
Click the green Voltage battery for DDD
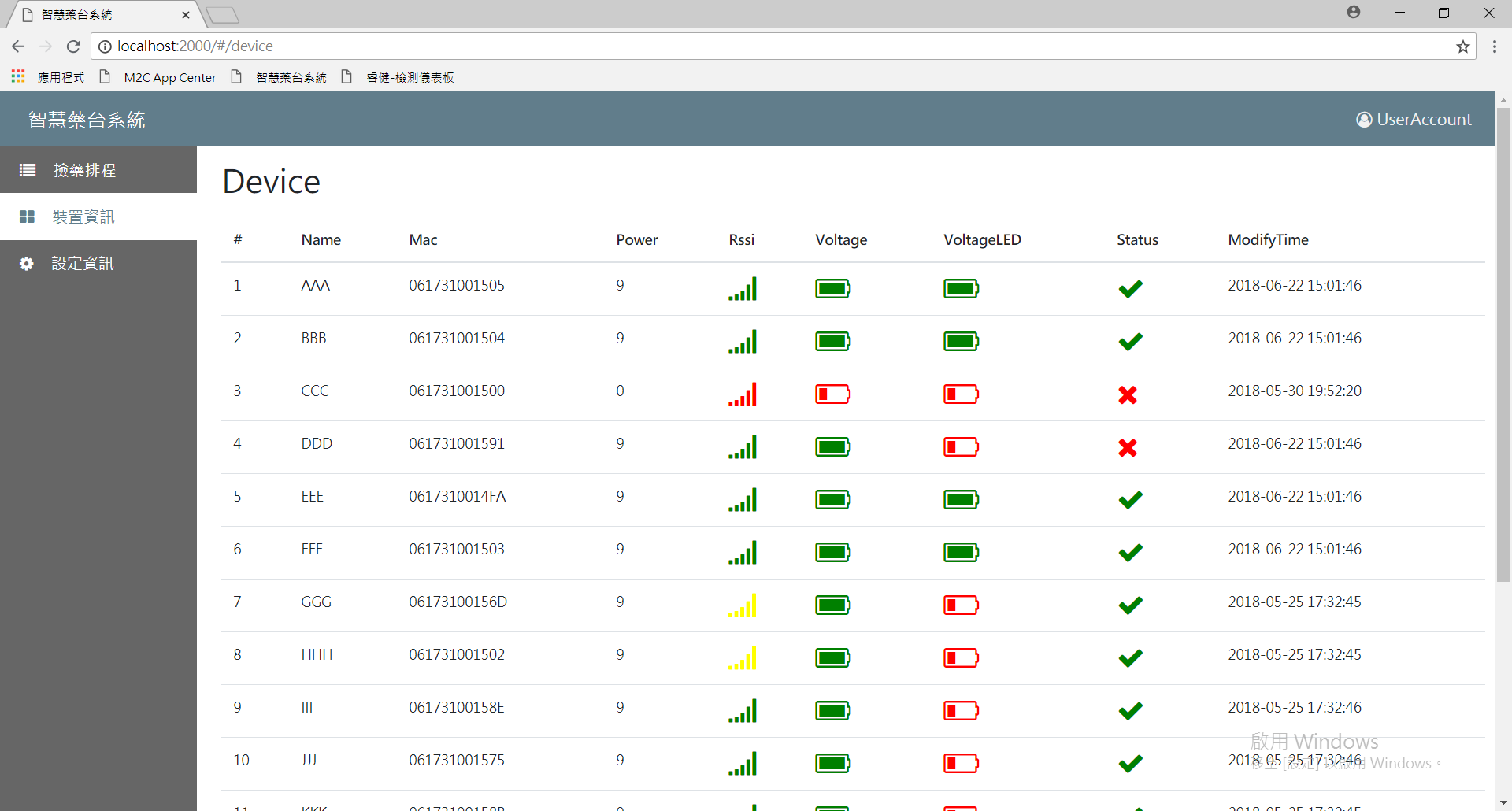click(833, 446)
